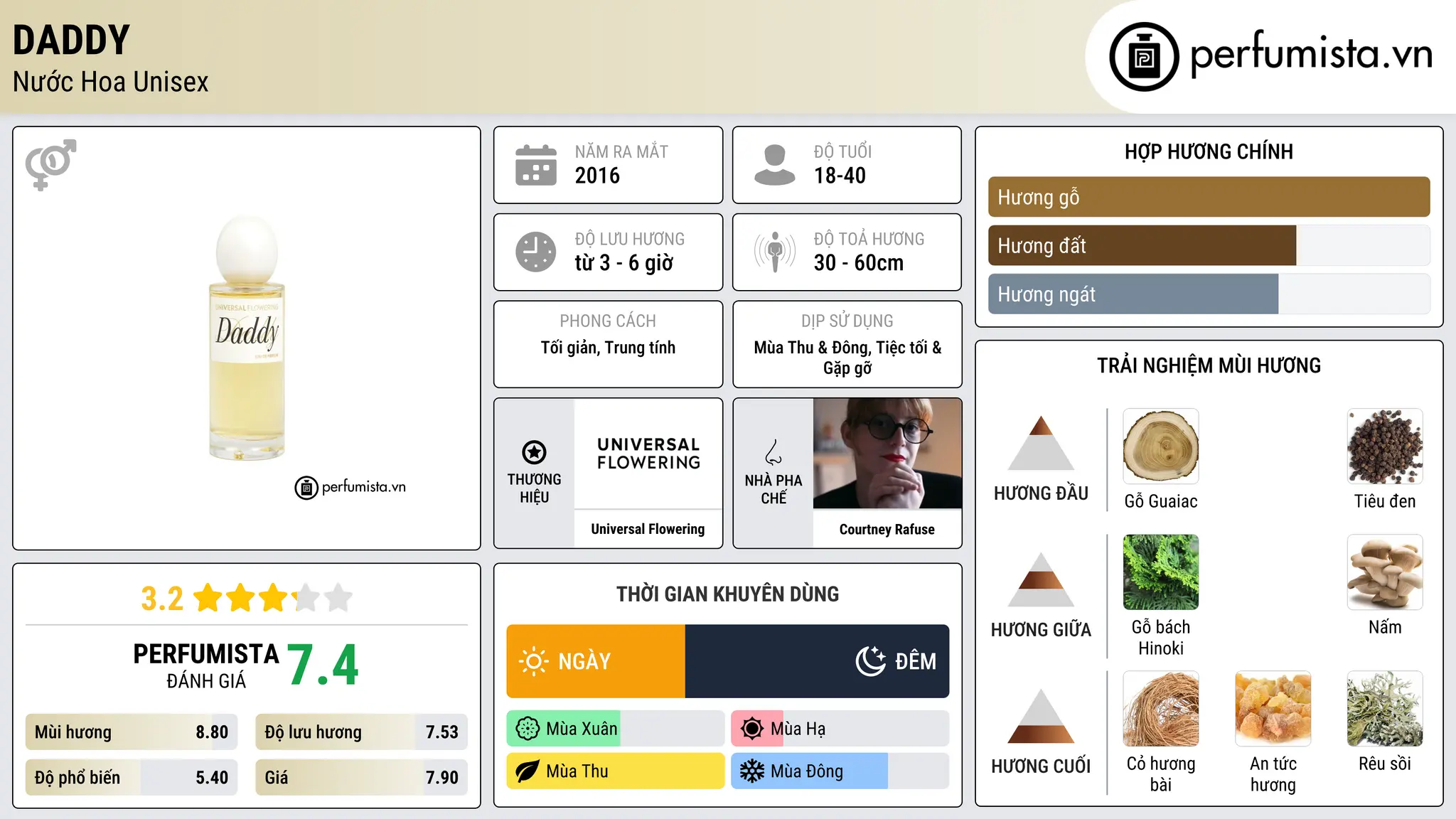1456x819 pixels.
Task: Click the Mùa Xuân season bar
Action: [x=615, y=729]
